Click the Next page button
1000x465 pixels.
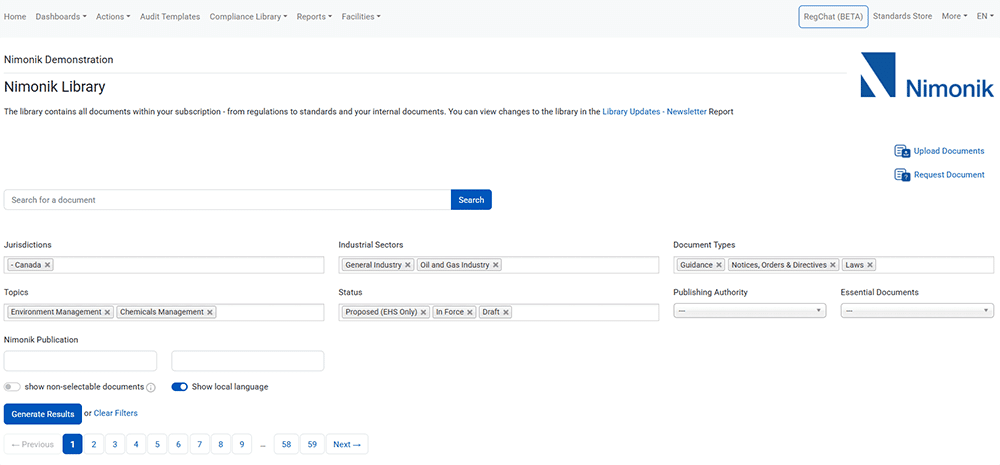pos(347,445)
